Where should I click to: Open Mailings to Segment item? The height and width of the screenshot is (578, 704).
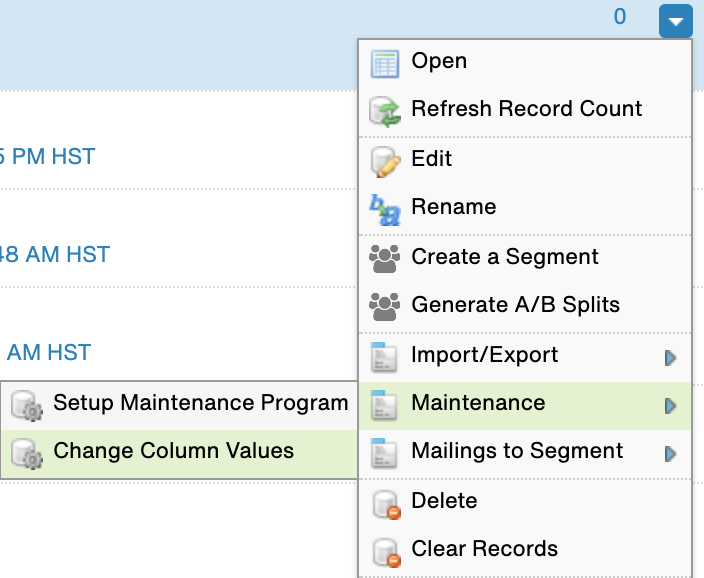click(525, 454)
